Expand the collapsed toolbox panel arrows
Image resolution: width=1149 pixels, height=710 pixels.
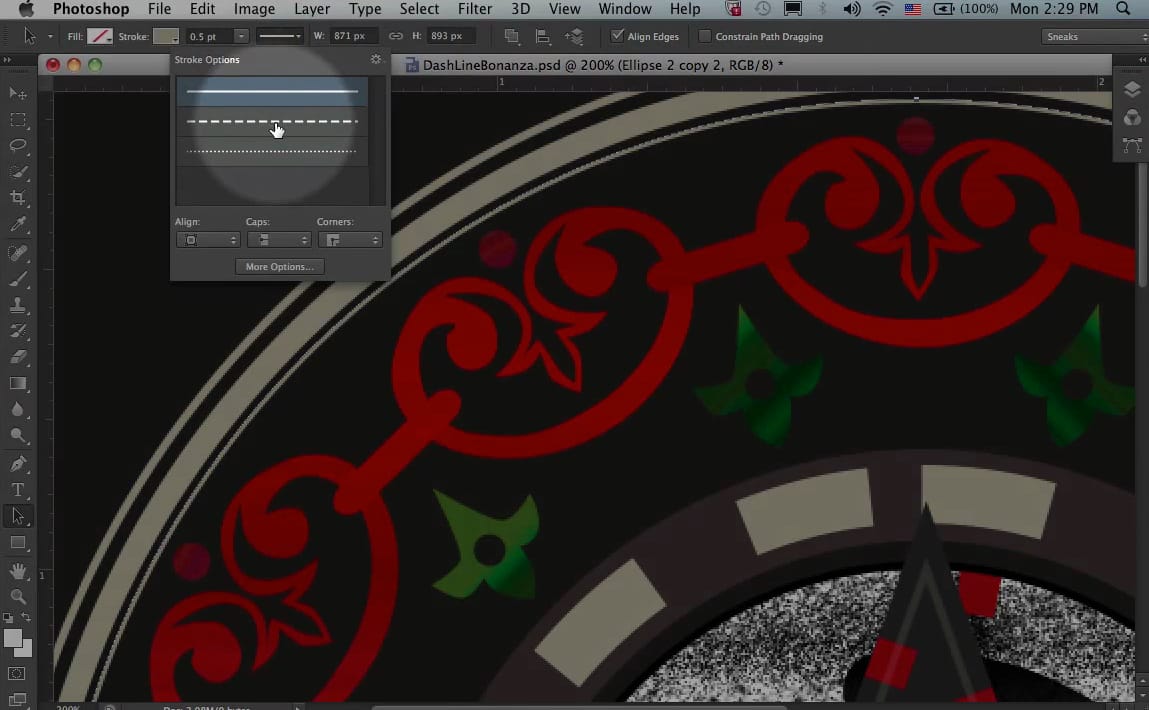click(7, 60)
